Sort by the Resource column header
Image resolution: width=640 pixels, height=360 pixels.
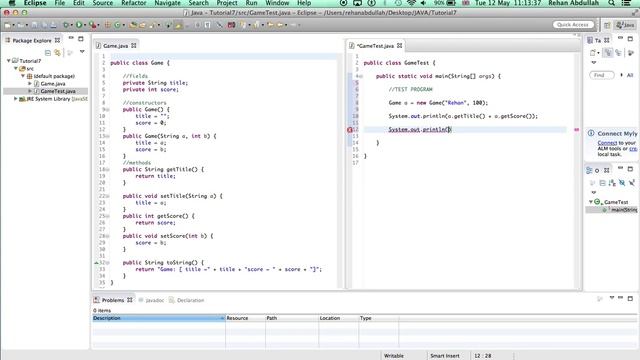tap(245, 318)
